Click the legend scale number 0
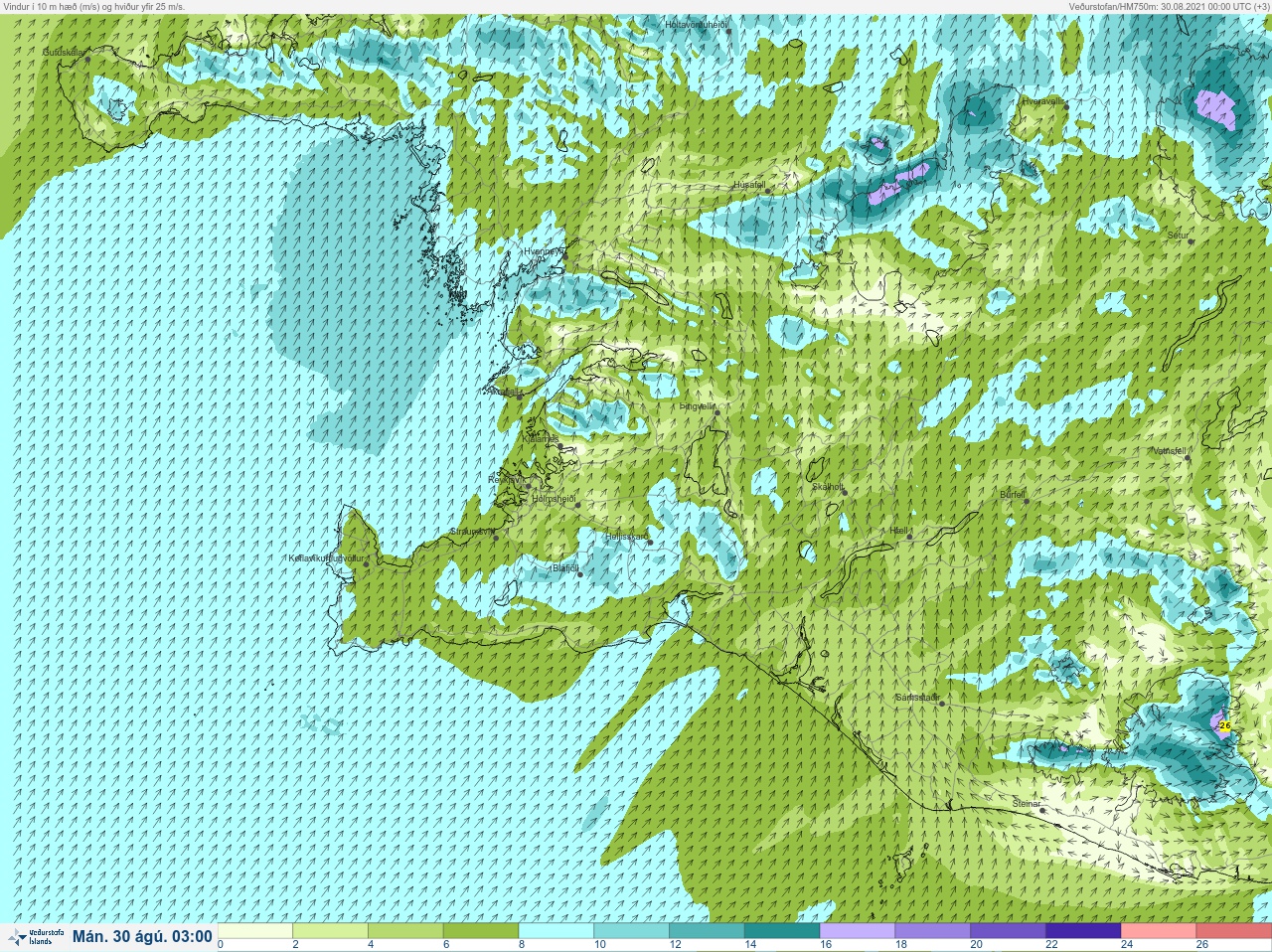 (x=221, y=945)
